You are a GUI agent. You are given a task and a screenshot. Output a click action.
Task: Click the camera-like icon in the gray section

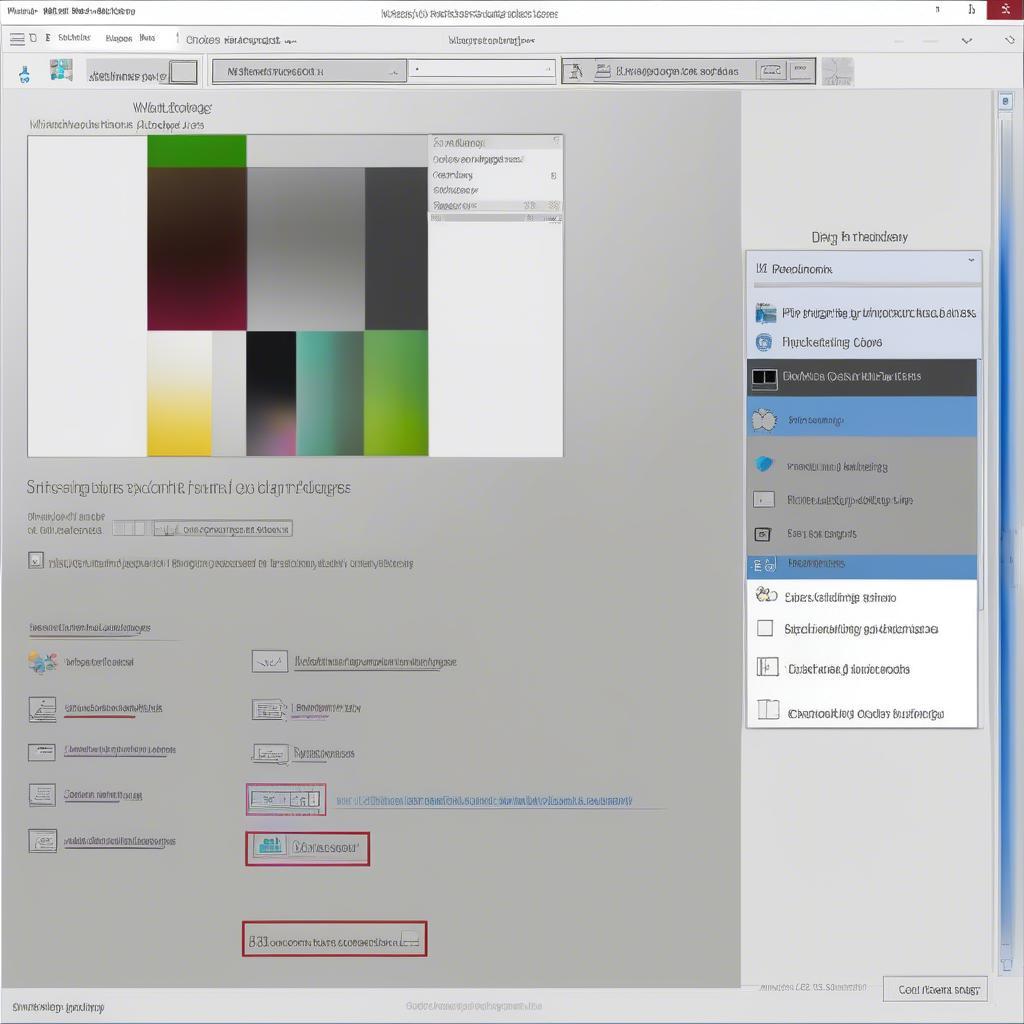click(x=763, y=534)
